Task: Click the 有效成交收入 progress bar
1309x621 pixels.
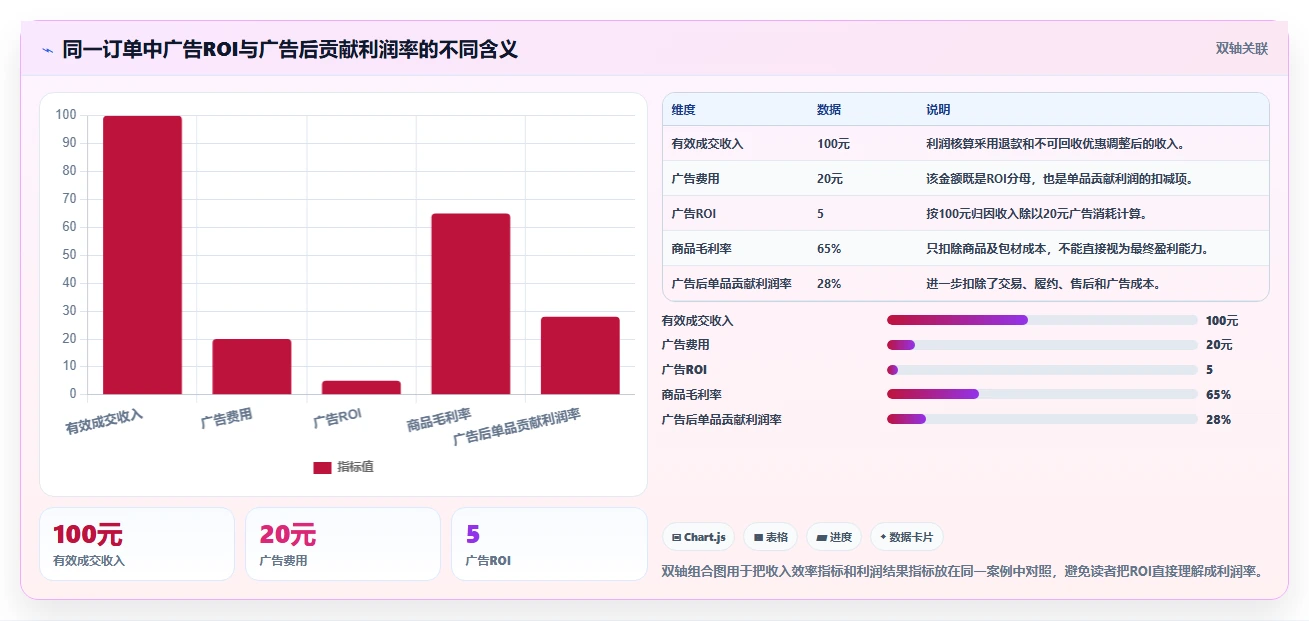Action: click(1042, 320)
